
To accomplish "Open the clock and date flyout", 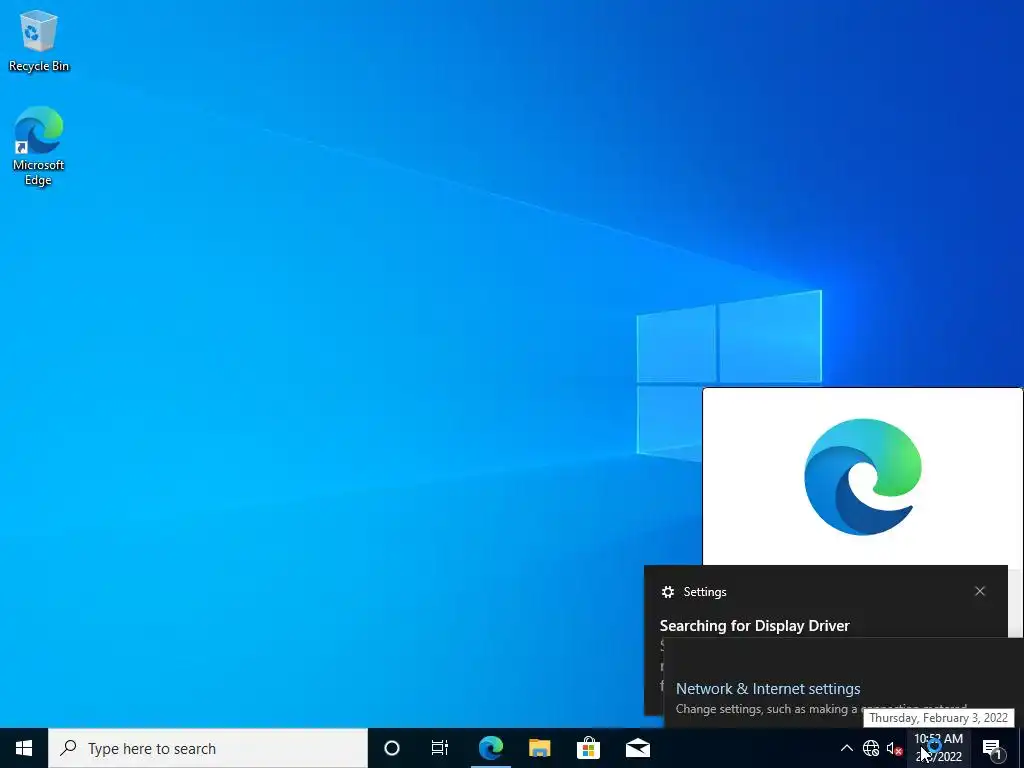I will tap(939, 748).
